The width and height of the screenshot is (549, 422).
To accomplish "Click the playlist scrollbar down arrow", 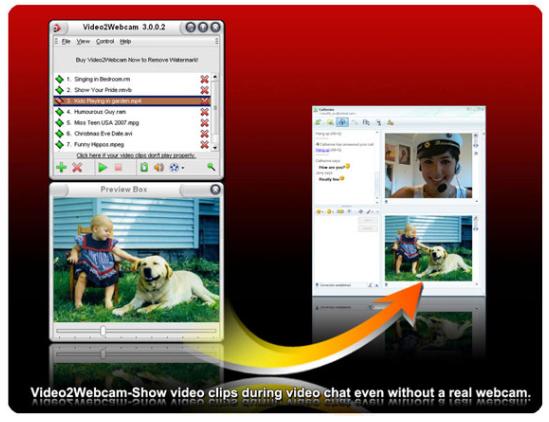I will coord(215,148).
